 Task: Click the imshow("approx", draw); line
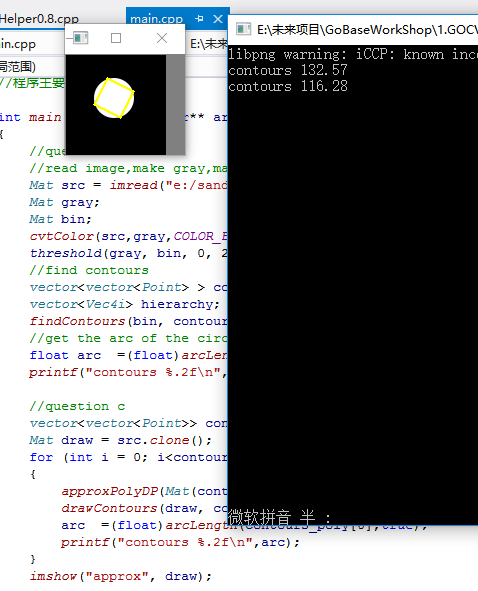tap(121, 576)
